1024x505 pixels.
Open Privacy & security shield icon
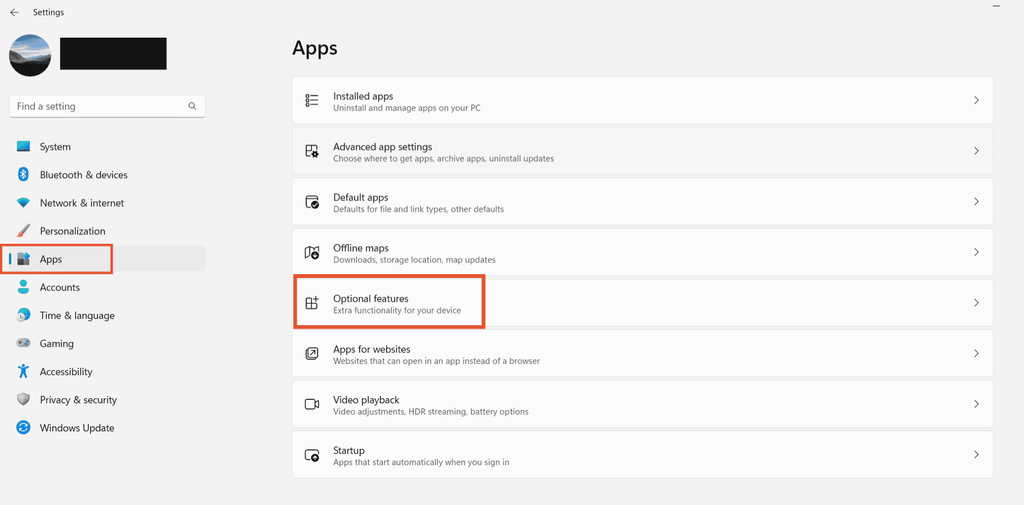coord(24,399)
